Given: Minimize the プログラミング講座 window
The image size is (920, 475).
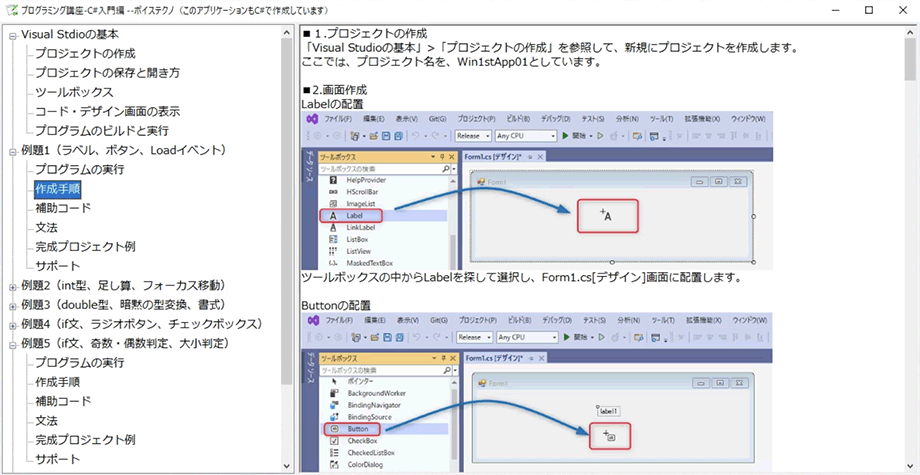Looking at the screenshot, I should coord(836,10).
